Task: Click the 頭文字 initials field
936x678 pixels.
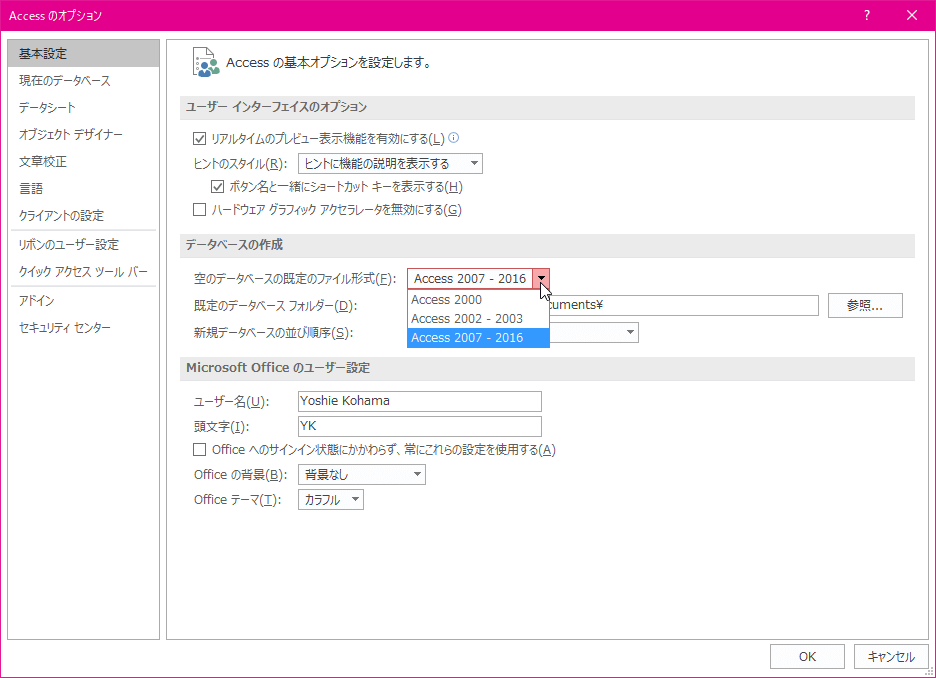Action: point(420,426)
